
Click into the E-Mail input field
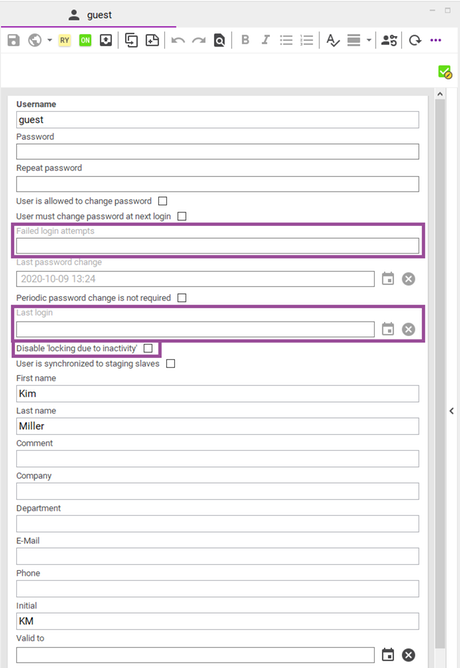click(x=217, y=556)
